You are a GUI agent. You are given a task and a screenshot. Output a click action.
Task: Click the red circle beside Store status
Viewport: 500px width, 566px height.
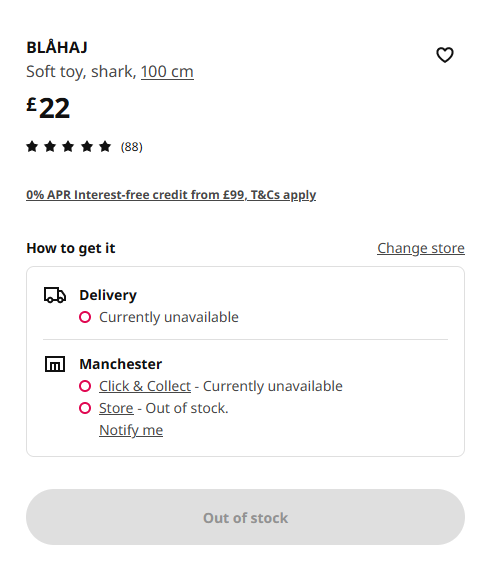(85, 408)
